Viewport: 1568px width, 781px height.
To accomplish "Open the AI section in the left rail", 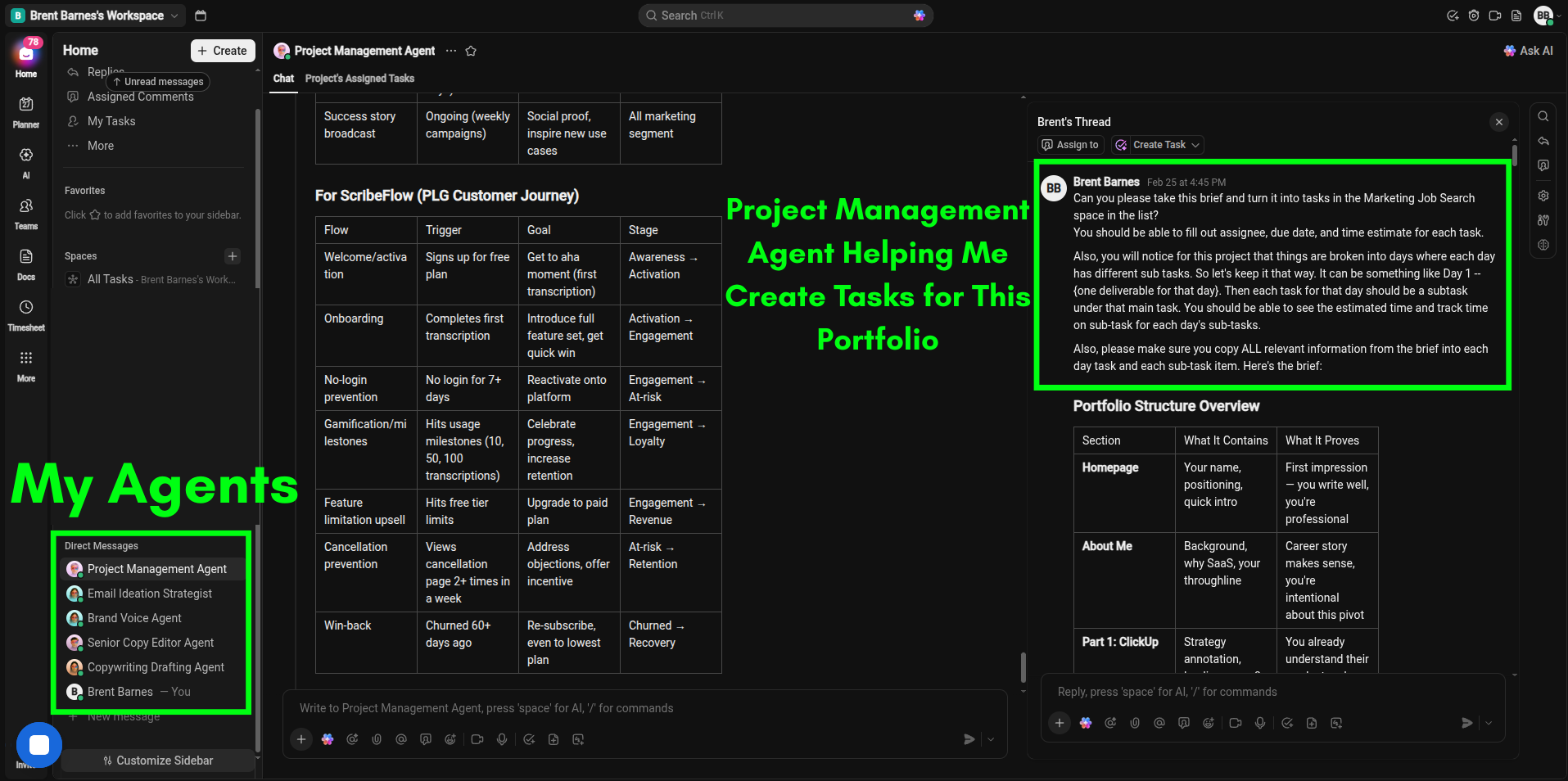I will [x=26, y=163].
